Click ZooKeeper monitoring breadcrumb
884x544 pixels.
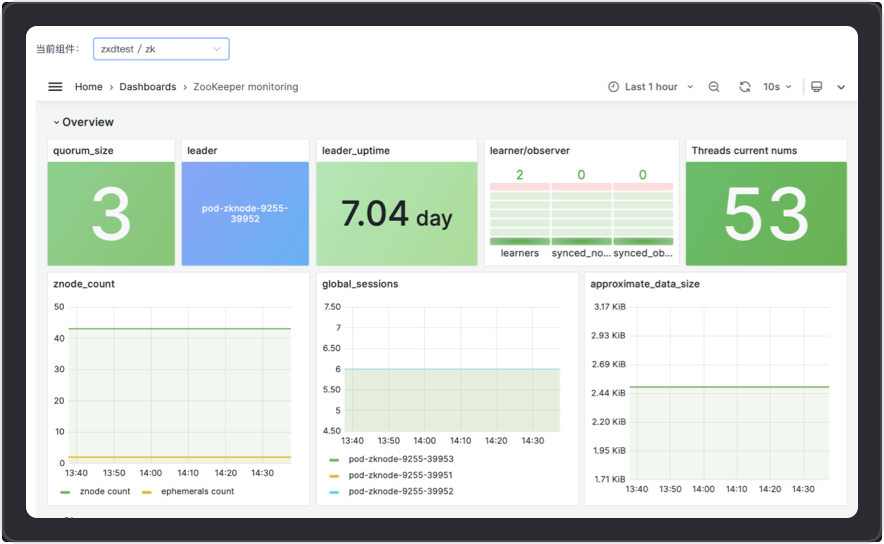coord(245,87)
